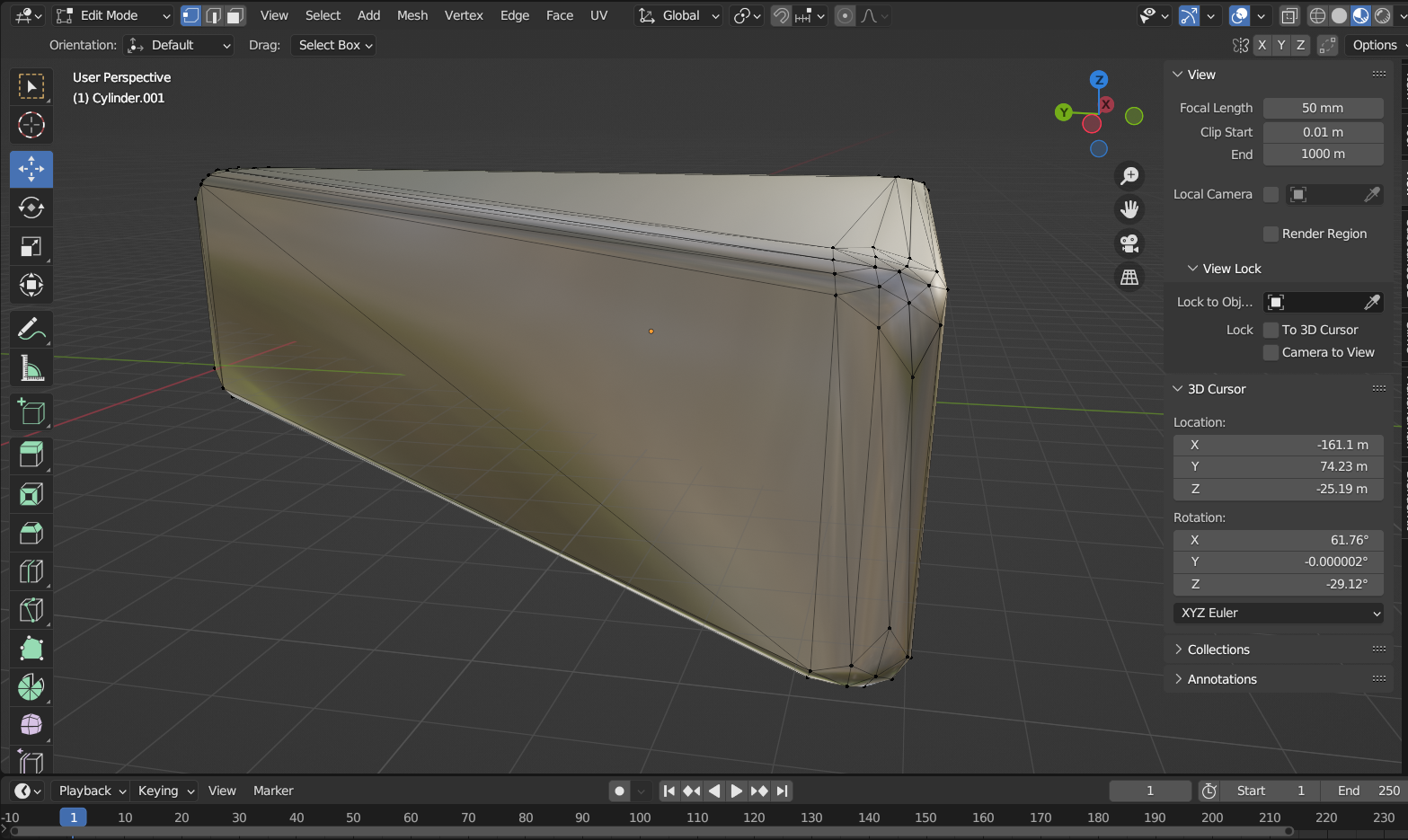Activate the Measure tool
Screen dimensions: 1408x840
[x=31, y=368]
